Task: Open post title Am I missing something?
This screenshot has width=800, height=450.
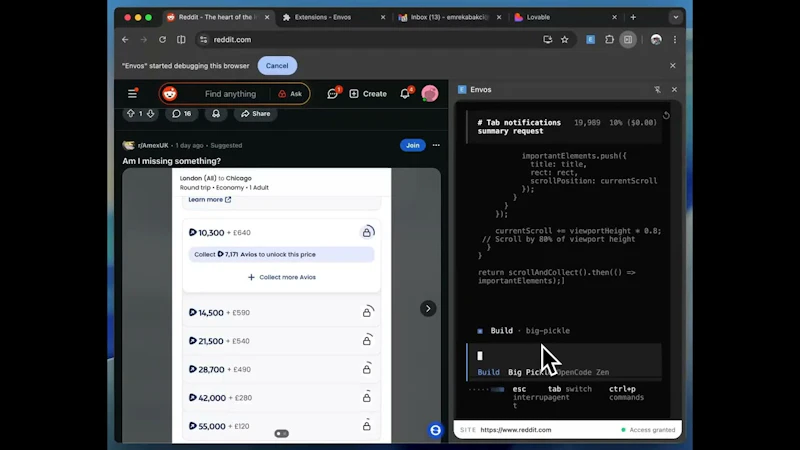Action: coord(171,161)
